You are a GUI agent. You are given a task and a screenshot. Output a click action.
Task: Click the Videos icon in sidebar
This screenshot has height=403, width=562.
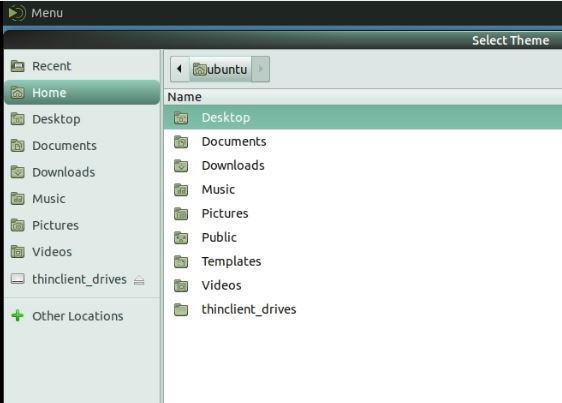18,252
